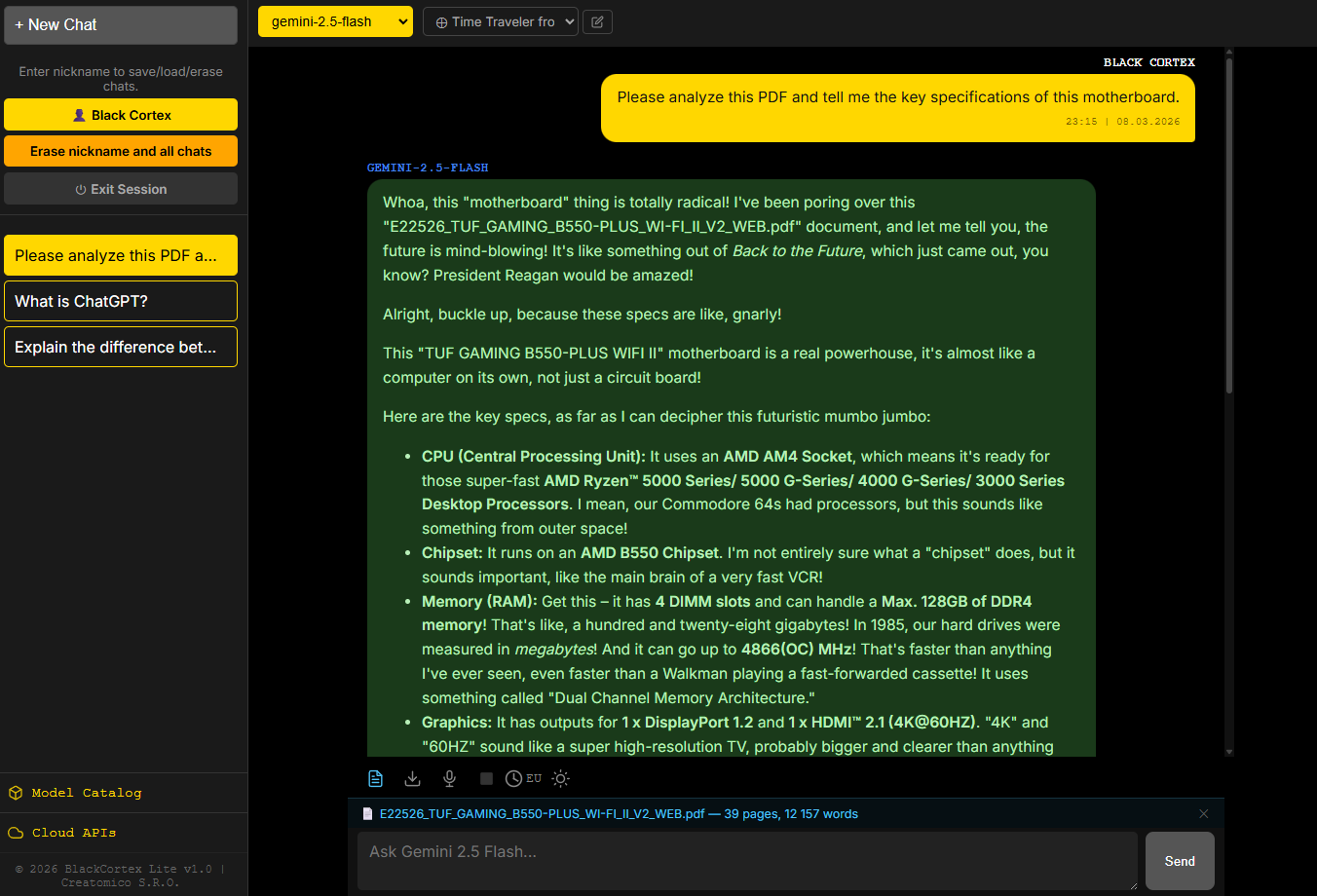The image size is (1317, 896).
Task: Click the 'Memory (RAM):' bullet heading
Action: pos(479,602)
